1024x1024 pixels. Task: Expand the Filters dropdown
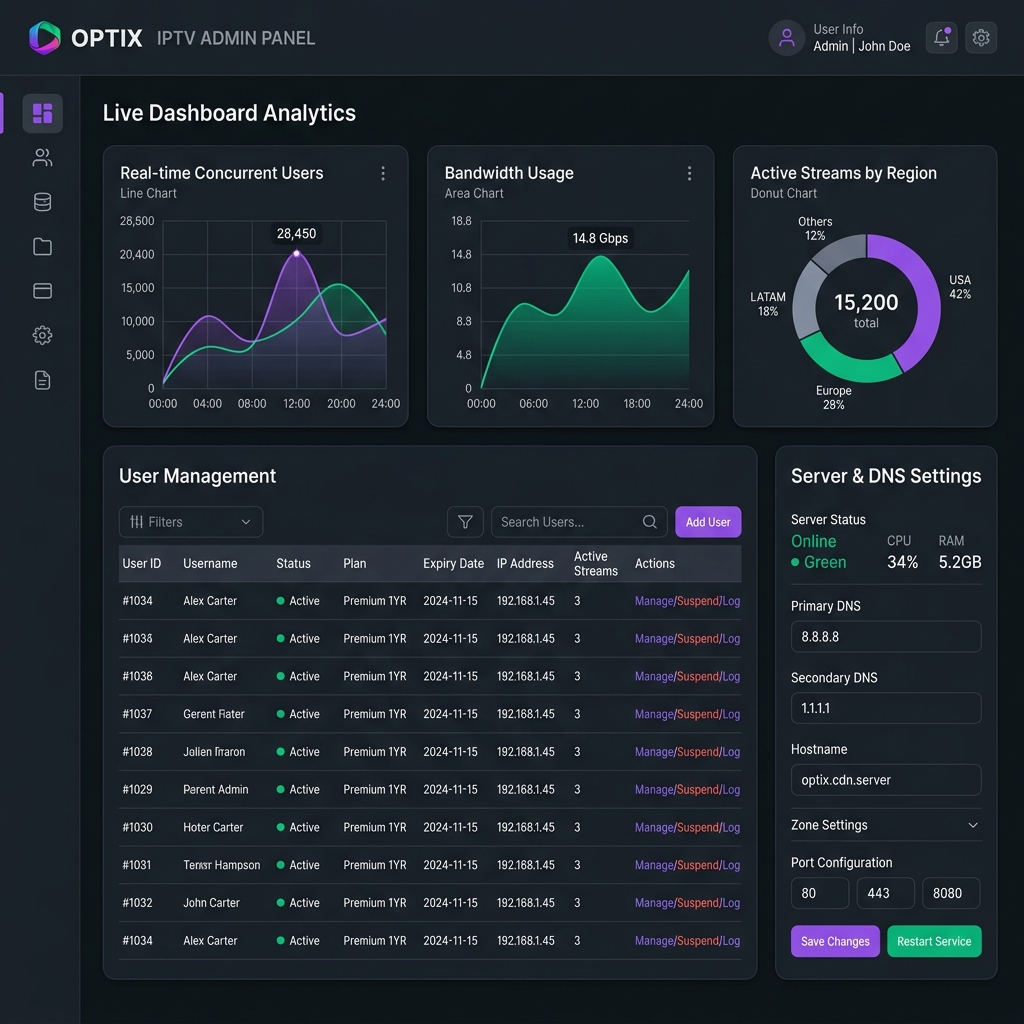191,522
